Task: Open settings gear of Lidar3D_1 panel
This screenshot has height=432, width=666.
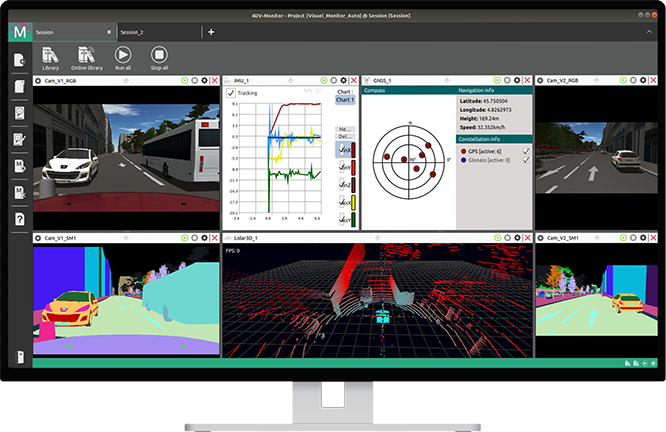Action: [x=519, y=239]
